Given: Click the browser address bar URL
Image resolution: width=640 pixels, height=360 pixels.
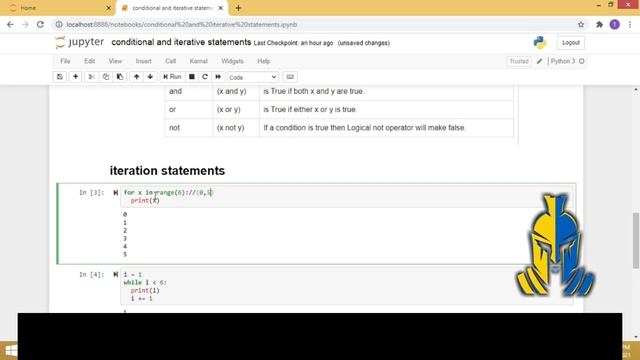Looking at the screenshot, I should click(182, 24).
